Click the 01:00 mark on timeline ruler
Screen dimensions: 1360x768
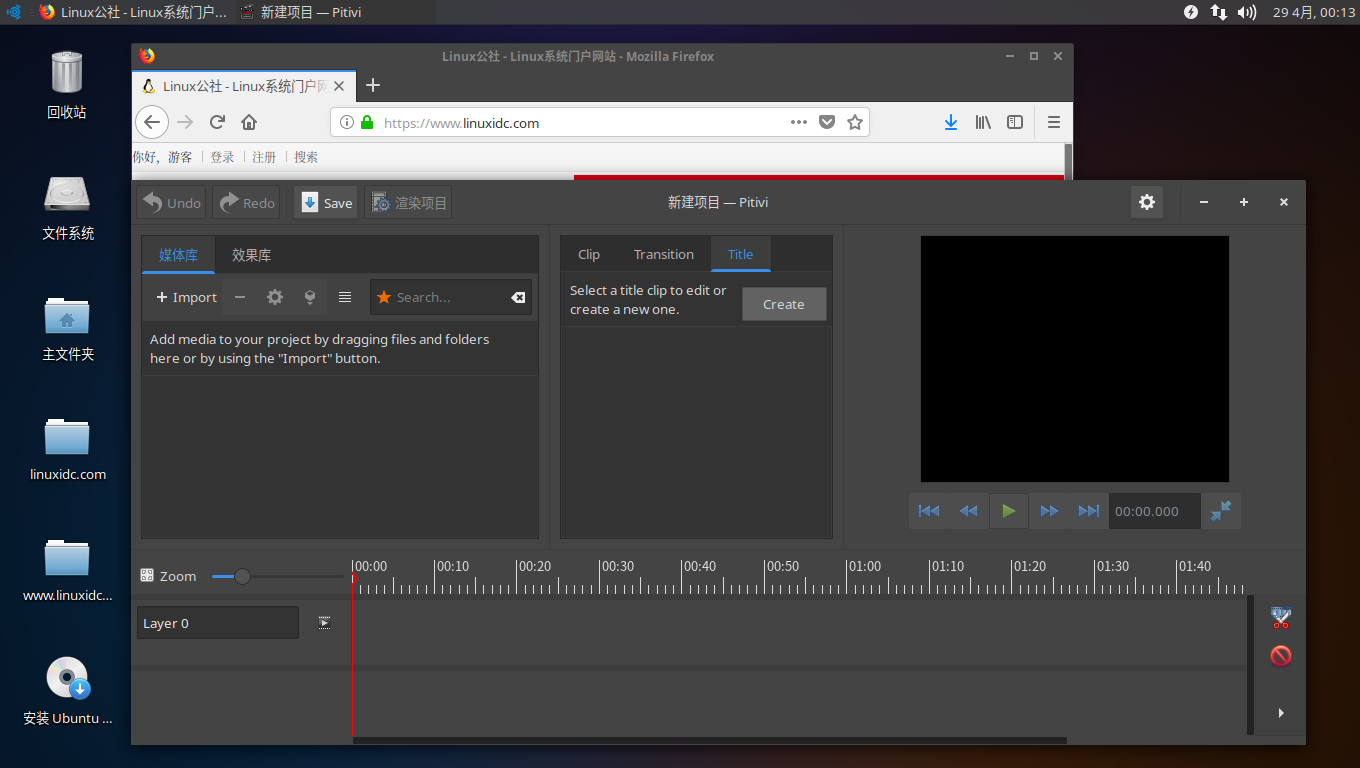864,566
